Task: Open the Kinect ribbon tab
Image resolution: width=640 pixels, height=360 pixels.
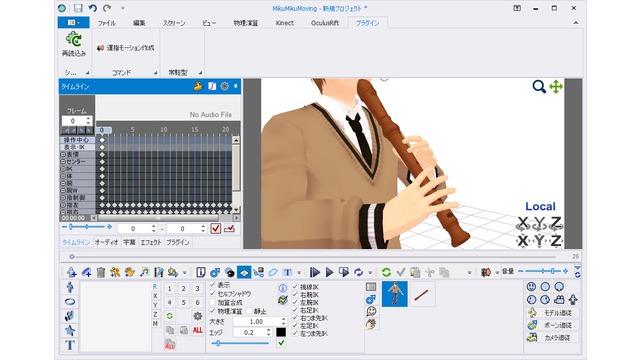Action: click(x=284, y=23)
